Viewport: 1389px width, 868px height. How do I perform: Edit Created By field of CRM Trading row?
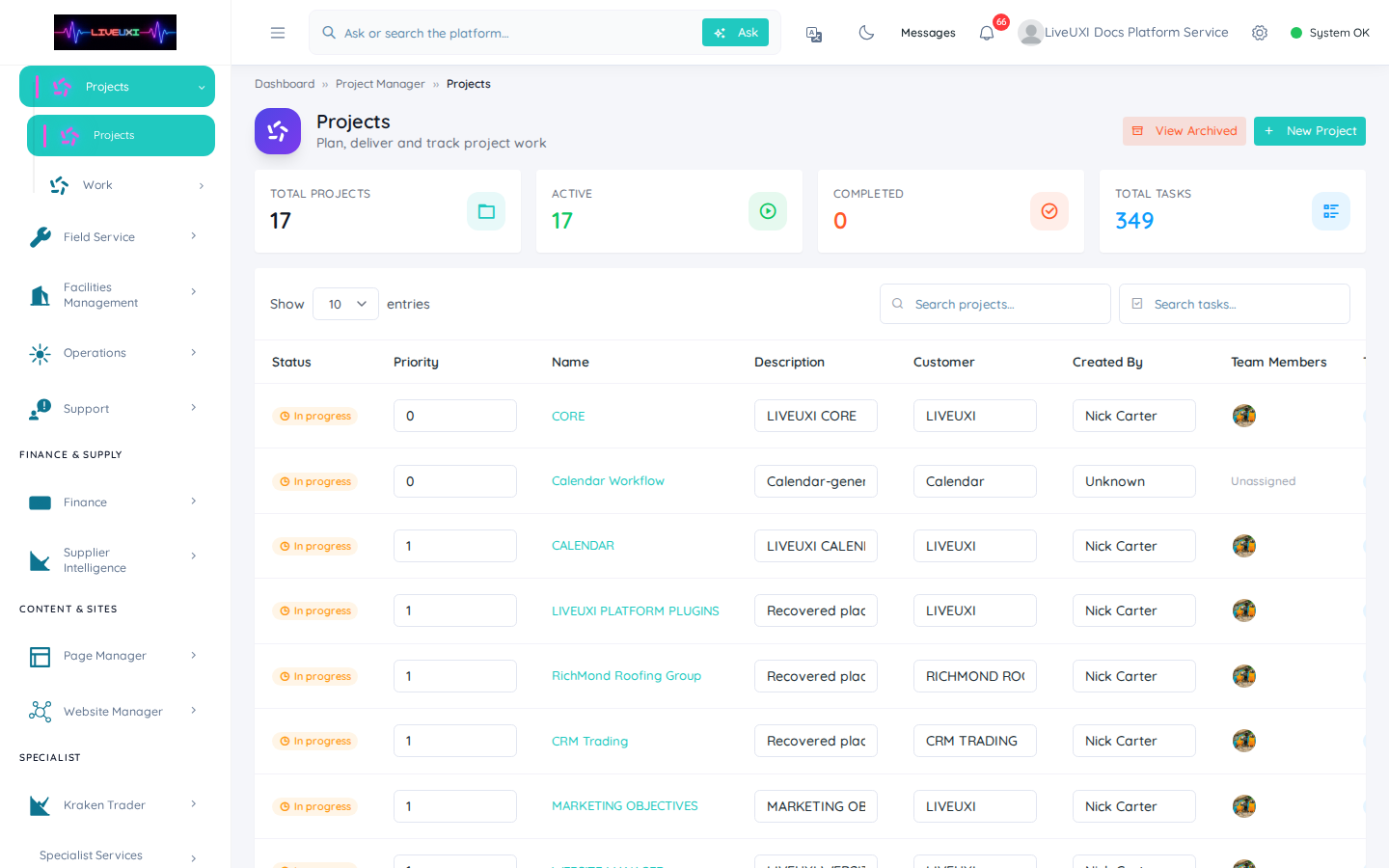(x=1134, y=741)
